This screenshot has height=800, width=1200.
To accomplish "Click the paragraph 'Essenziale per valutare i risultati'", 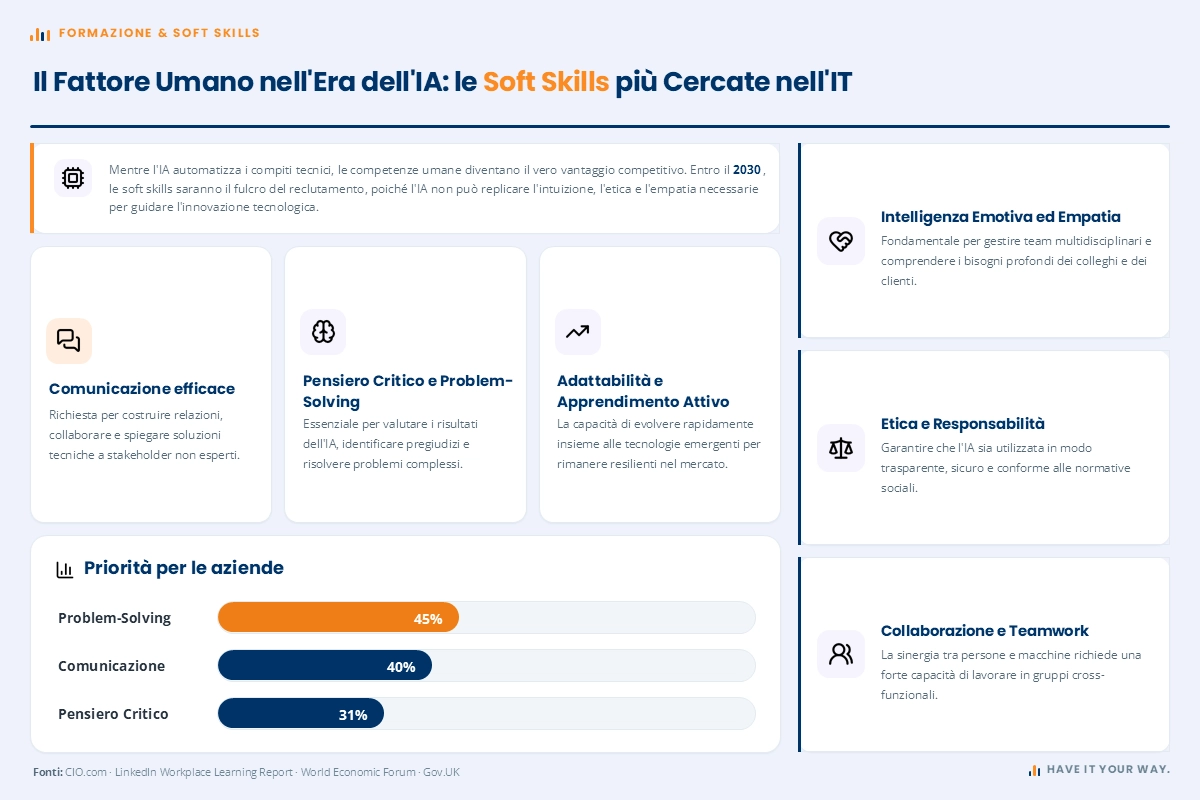I will pos(392,444).
